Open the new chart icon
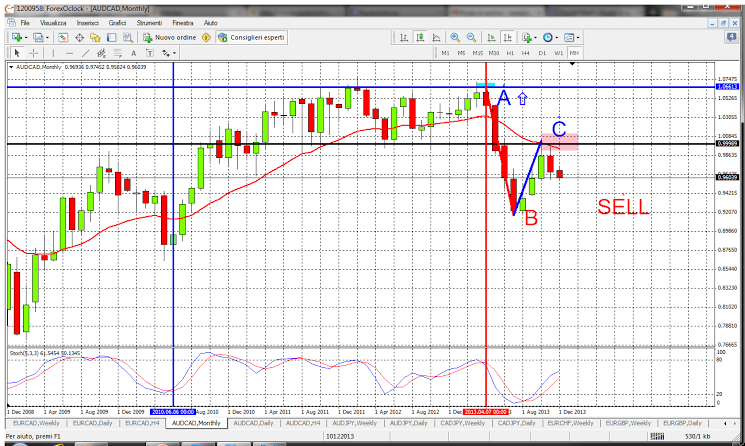The width and height of the screenshot is (745, 446). [x=16, y=37]
